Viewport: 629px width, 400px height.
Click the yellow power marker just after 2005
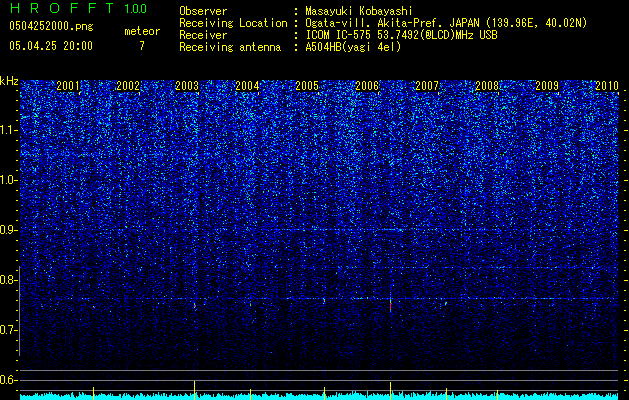pos(325,392)
